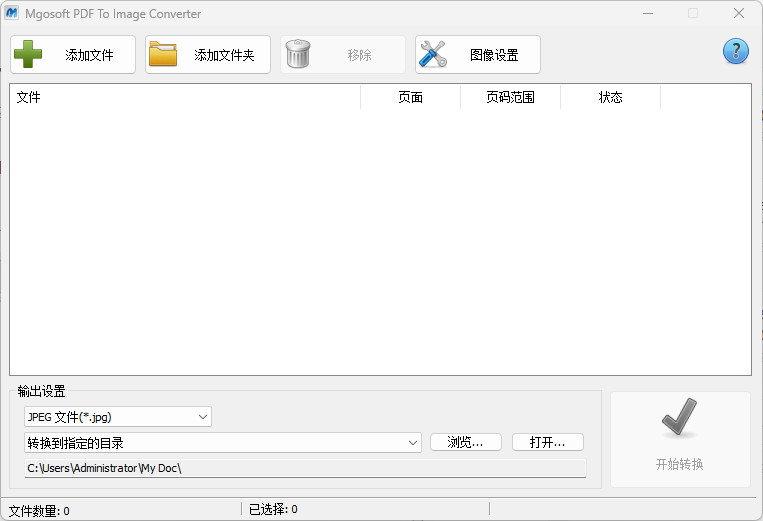Click the Mgosoft app logo in title bar
The width and height of the screenshot is (763, 521).
12,13
